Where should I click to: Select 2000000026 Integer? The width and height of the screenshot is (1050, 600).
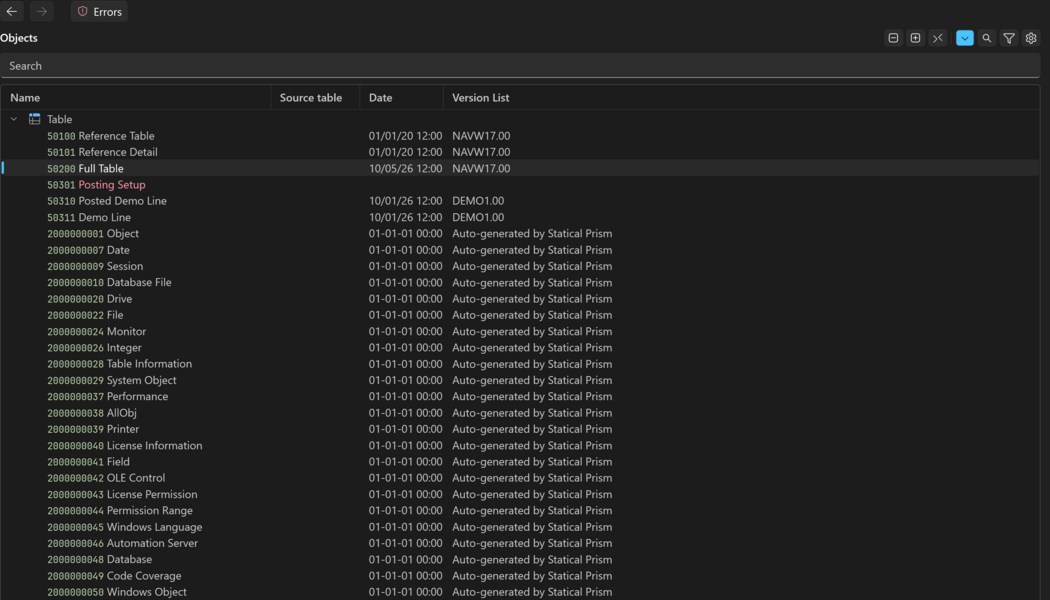(94, 348)
